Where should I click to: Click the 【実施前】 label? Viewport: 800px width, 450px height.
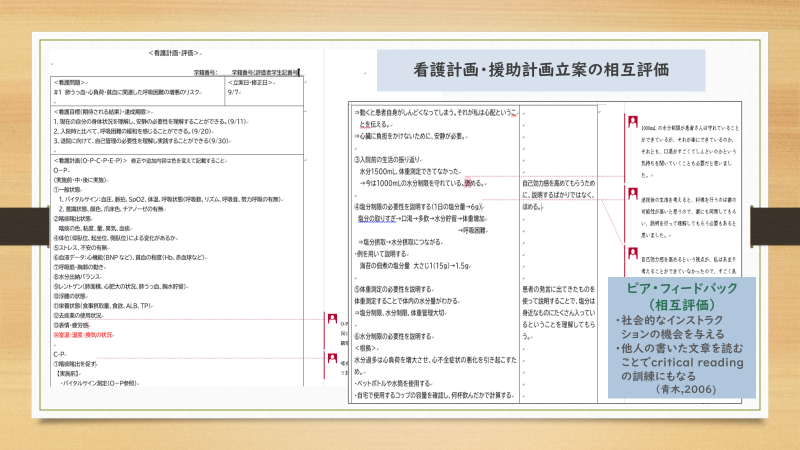(x=68, y=373)
